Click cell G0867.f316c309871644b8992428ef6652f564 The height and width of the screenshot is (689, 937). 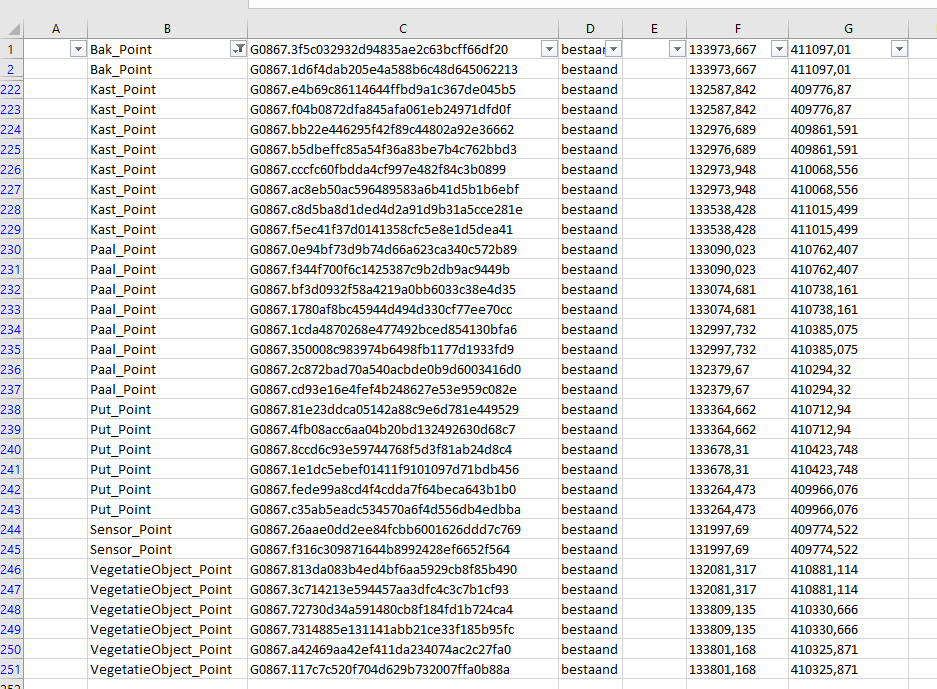click(x=403, y=549)
